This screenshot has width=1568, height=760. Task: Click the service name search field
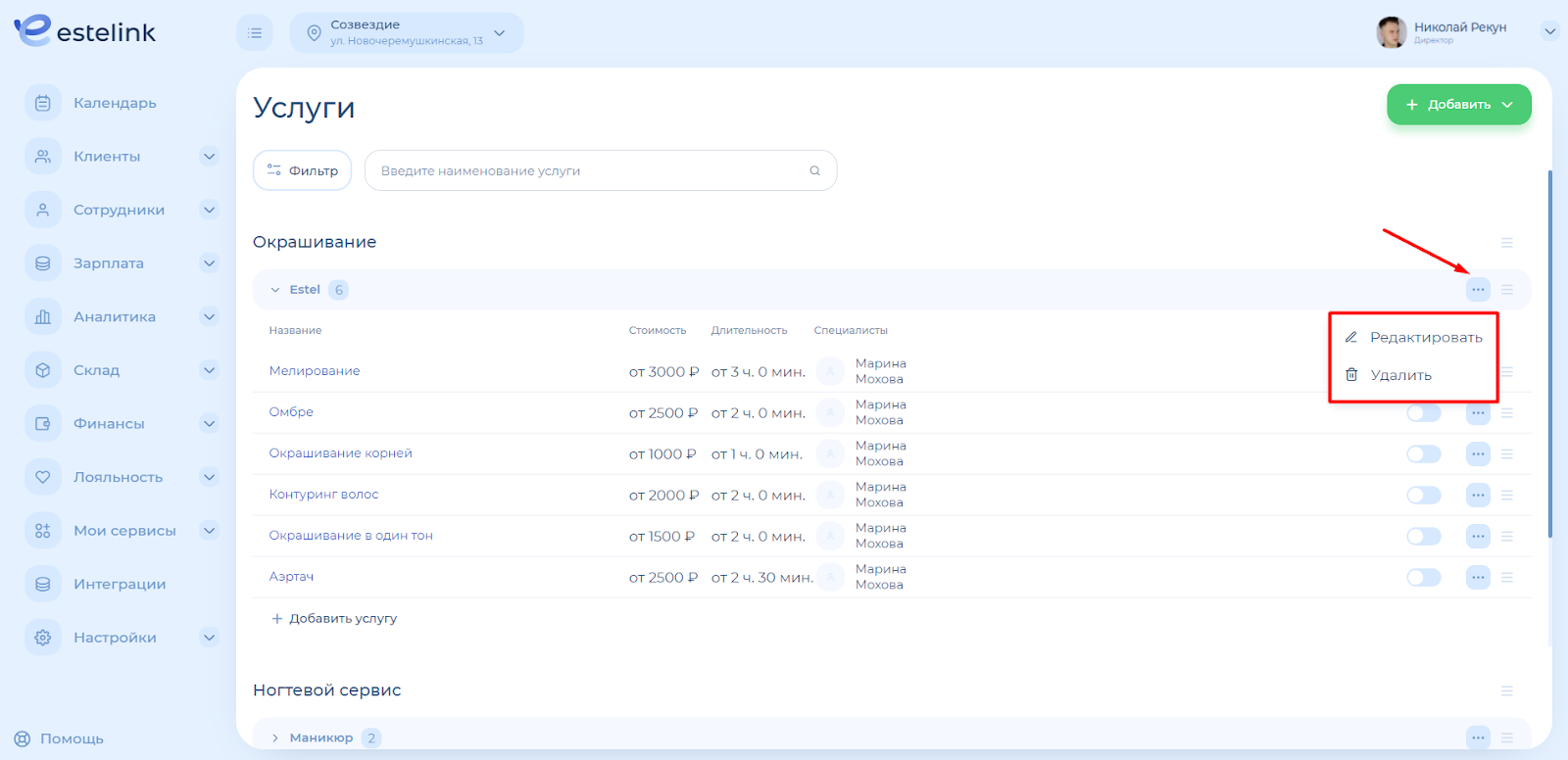pos(588,170)
